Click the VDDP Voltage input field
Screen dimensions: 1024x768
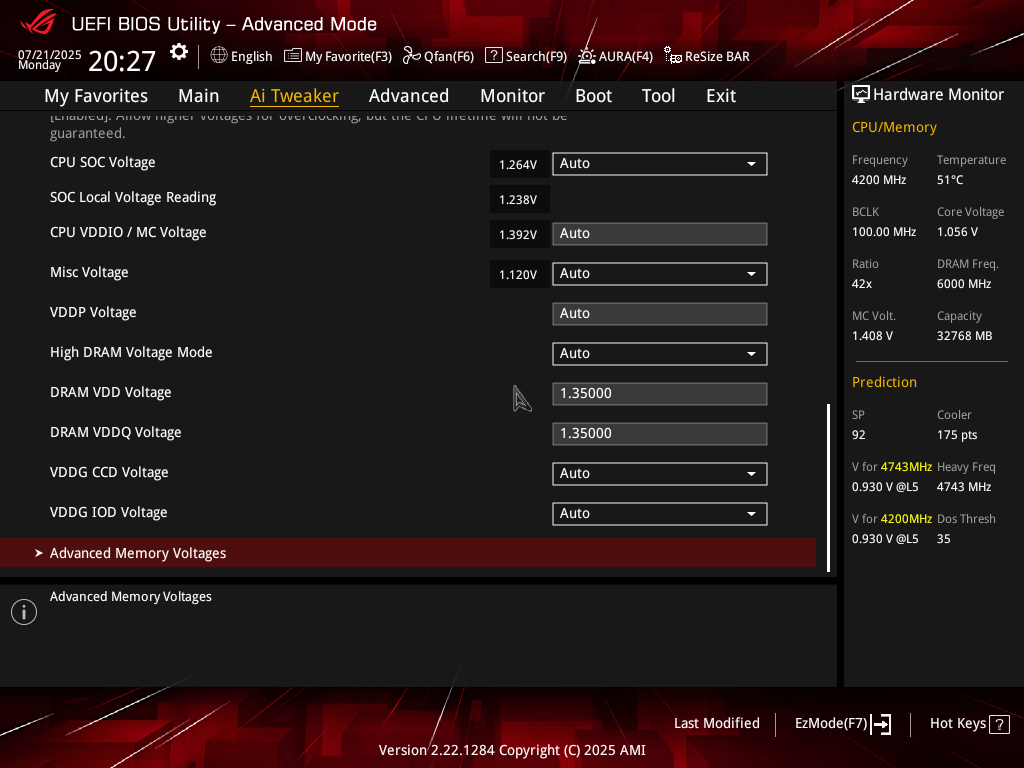coord(660,314)
